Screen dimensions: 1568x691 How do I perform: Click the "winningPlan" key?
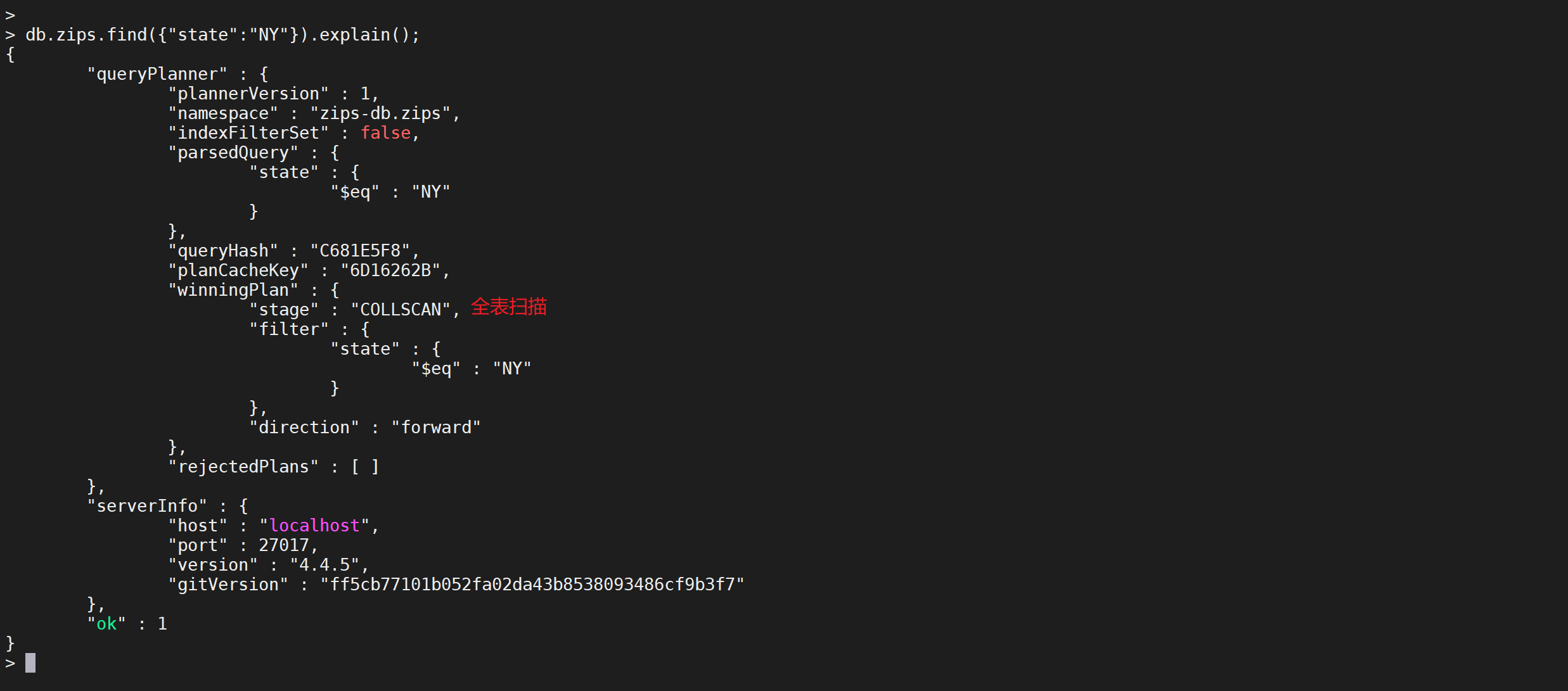[233, 290]
